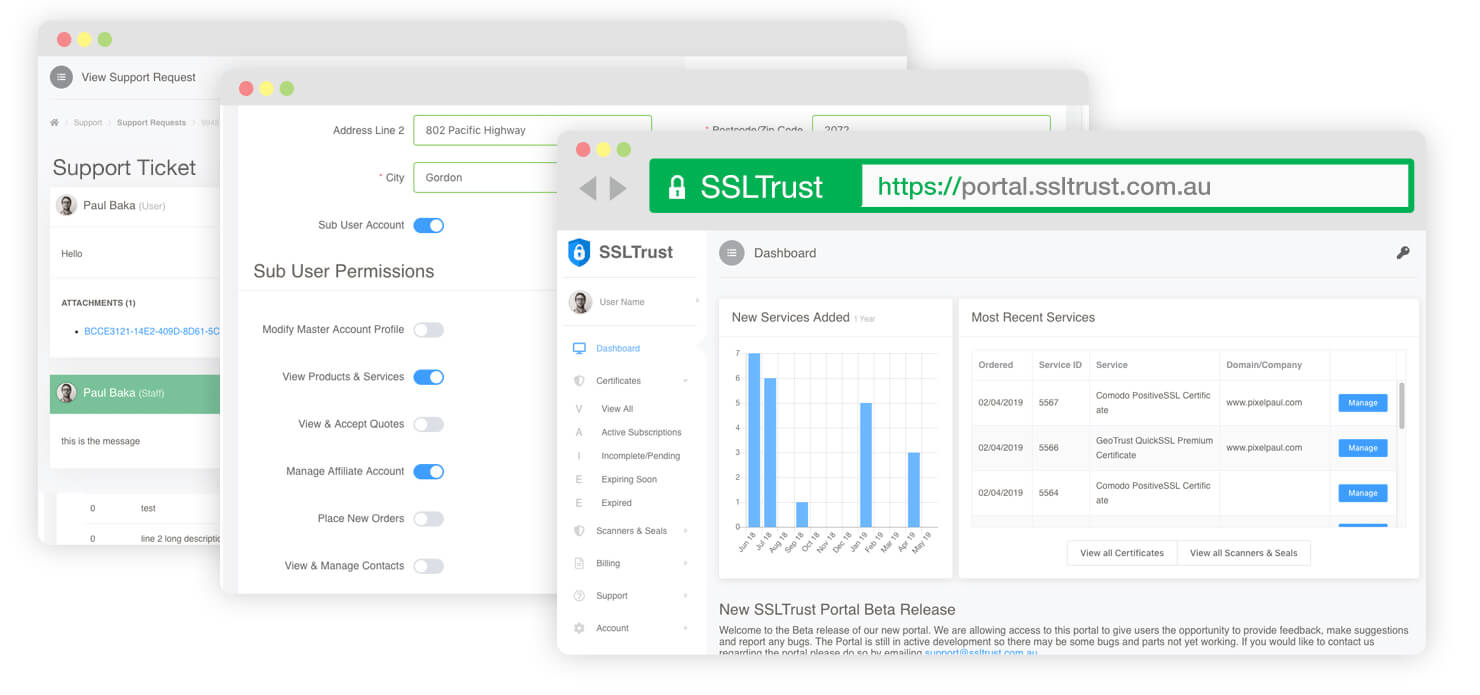Image resolution: width=1480 pixels, height=695 pixels.
Task: Click the SSLTrust shield logo in sidebar
Action: [x=579, y=252]
